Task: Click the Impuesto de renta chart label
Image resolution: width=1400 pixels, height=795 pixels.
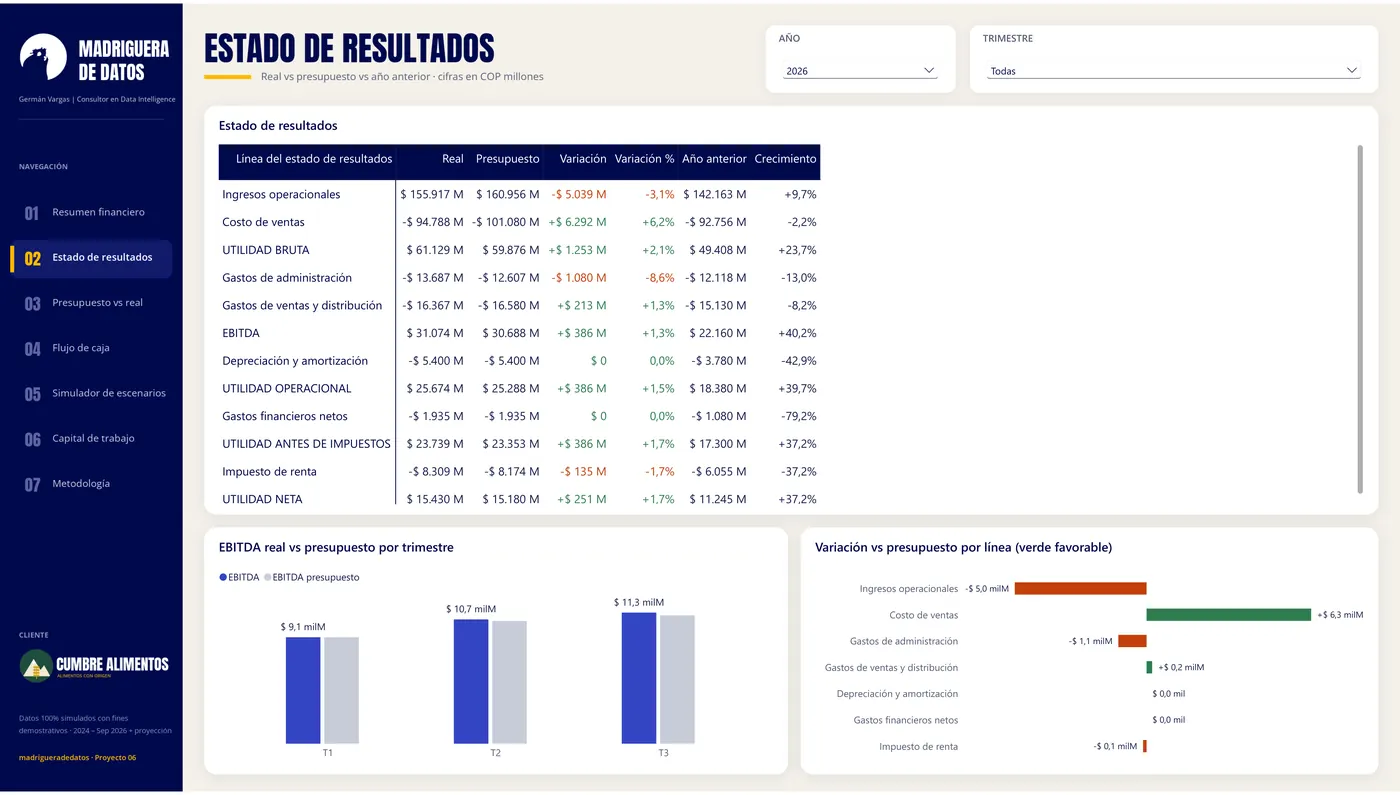Action: 918,746
